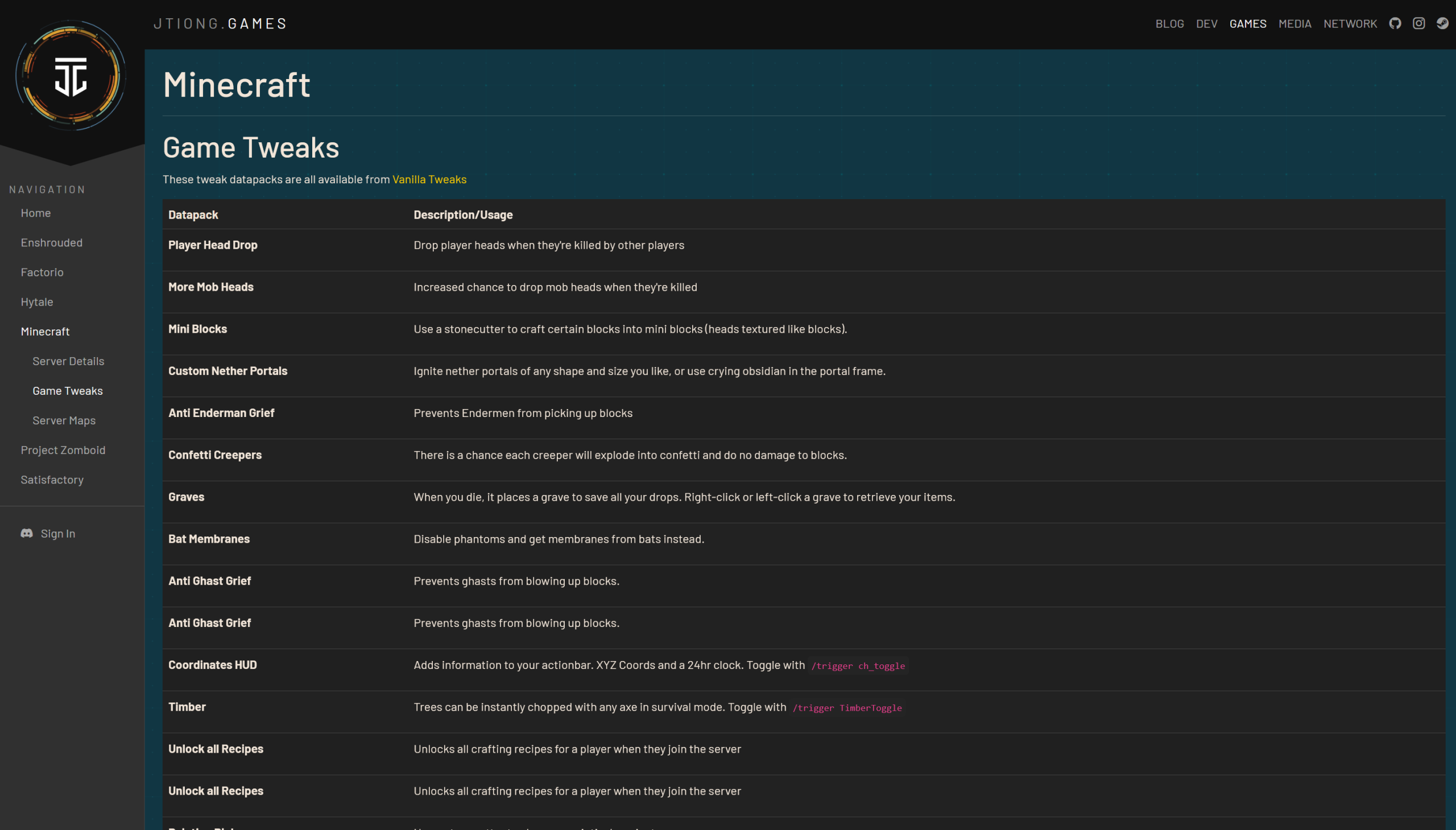Click the JT circular logo

pos(71,76)
